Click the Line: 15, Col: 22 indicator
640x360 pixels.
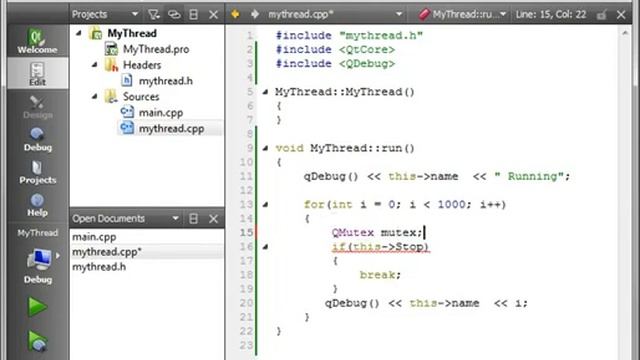coord(551,15)
